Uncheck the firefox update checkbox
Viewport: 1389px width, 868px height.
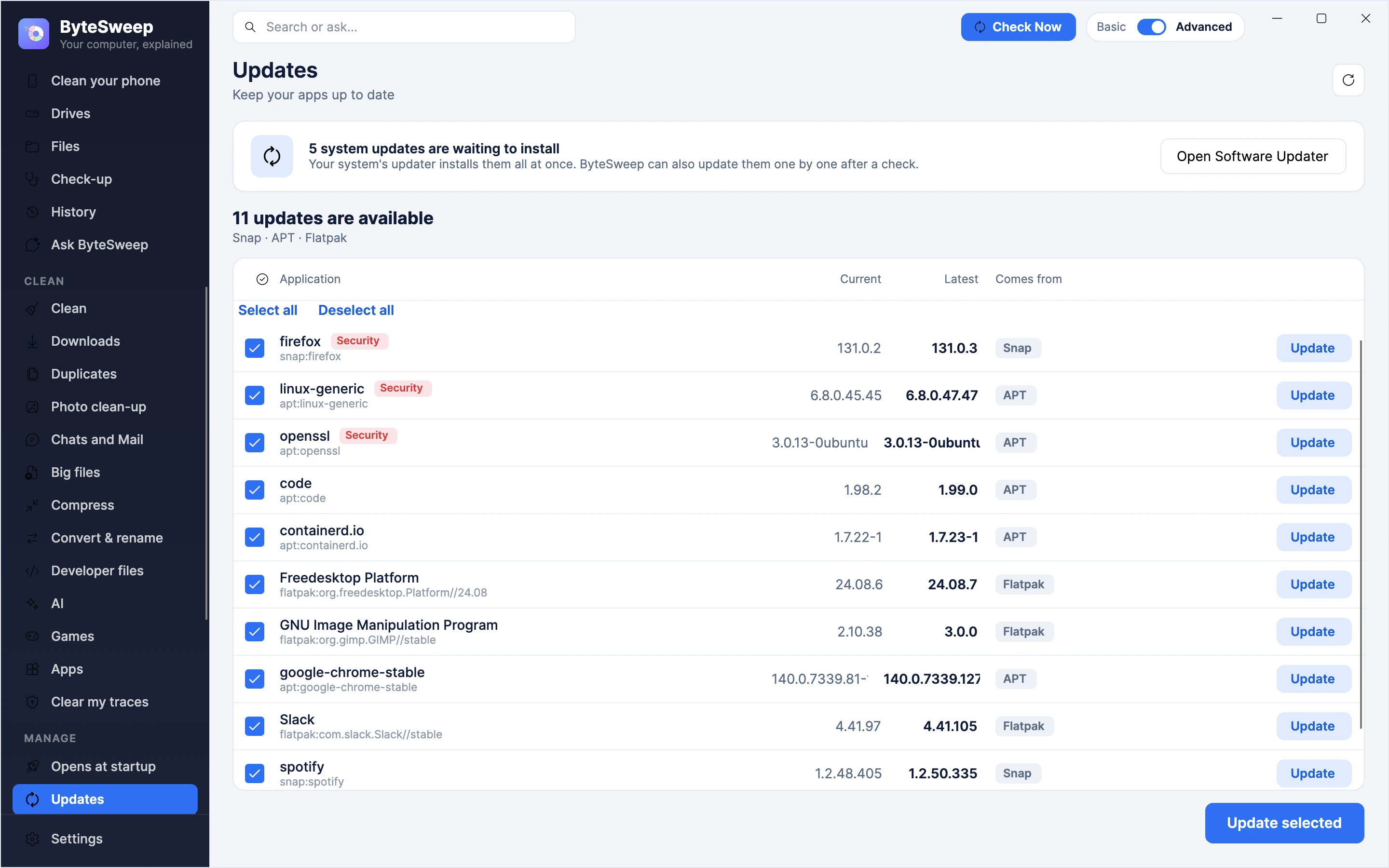pyautogui.click(x=254, y=348)
